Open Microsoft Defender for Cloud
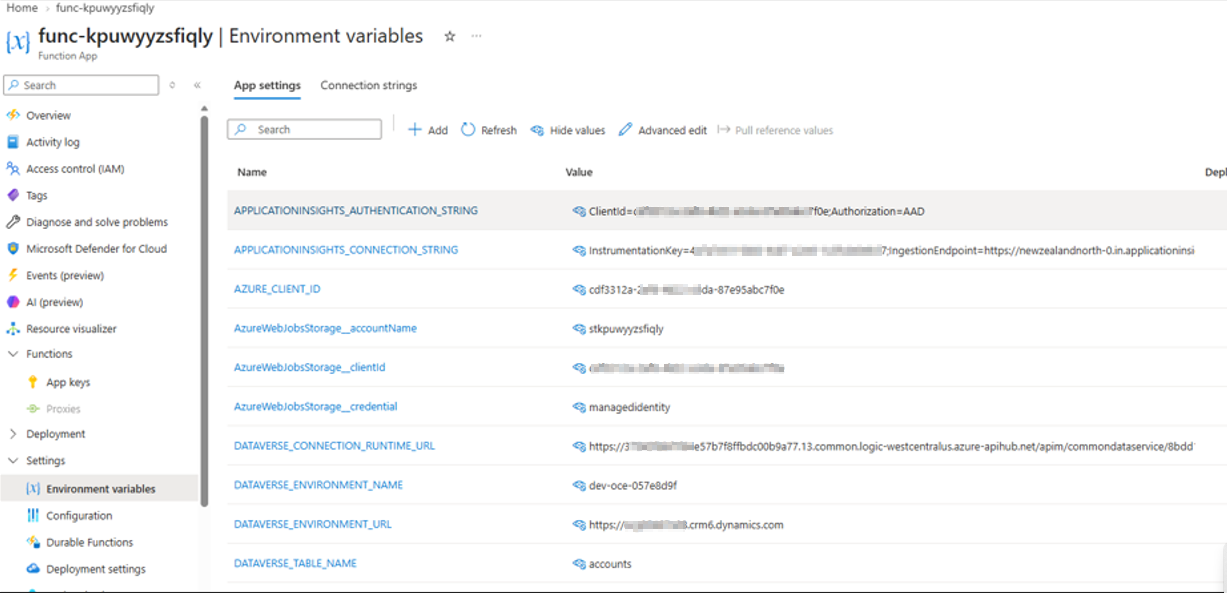The height and width of the screenshot is (593, 1227). (96, 248)
